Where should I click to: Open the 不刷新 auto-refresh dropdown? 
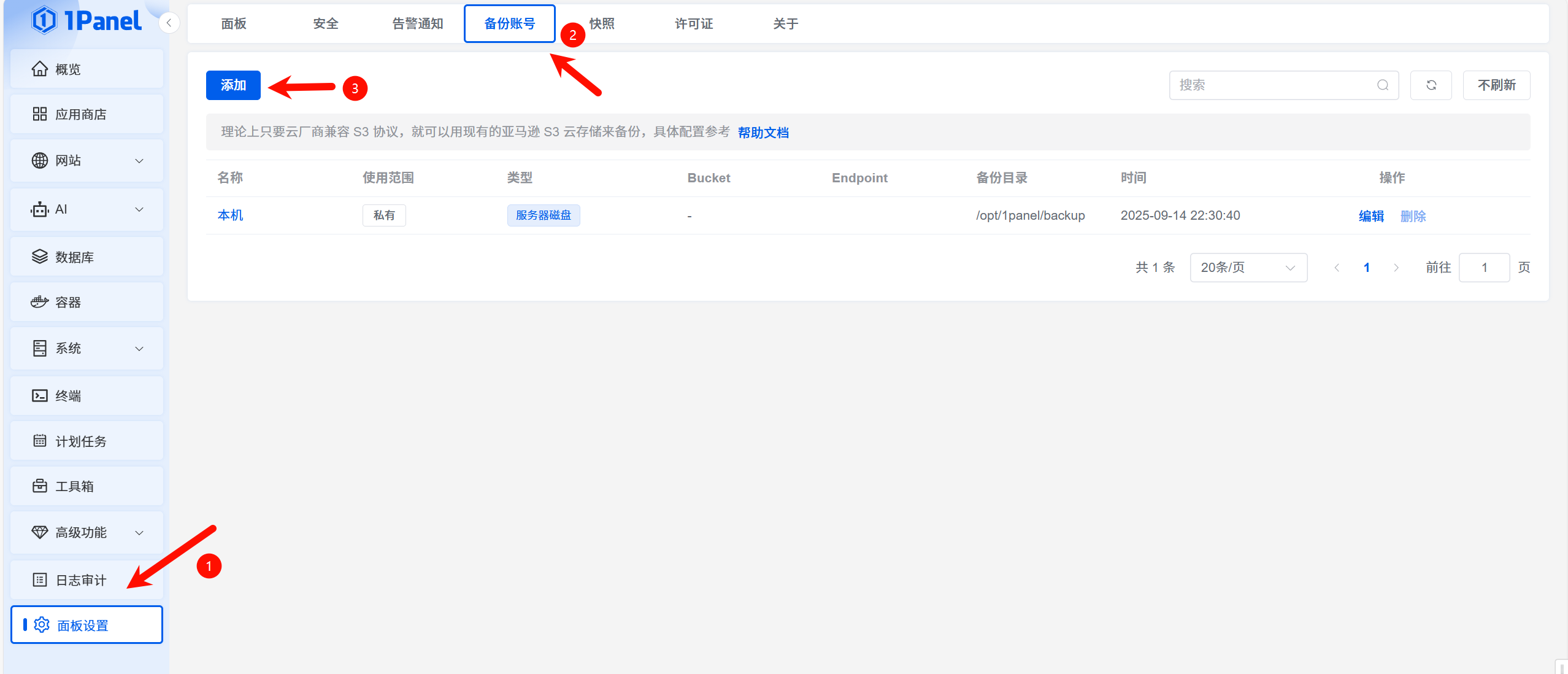point(1496,85)
